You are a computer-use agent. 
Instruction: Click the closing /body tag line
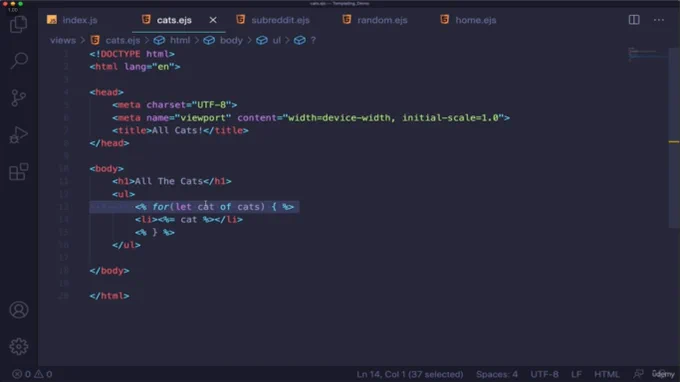coord(109,271)
